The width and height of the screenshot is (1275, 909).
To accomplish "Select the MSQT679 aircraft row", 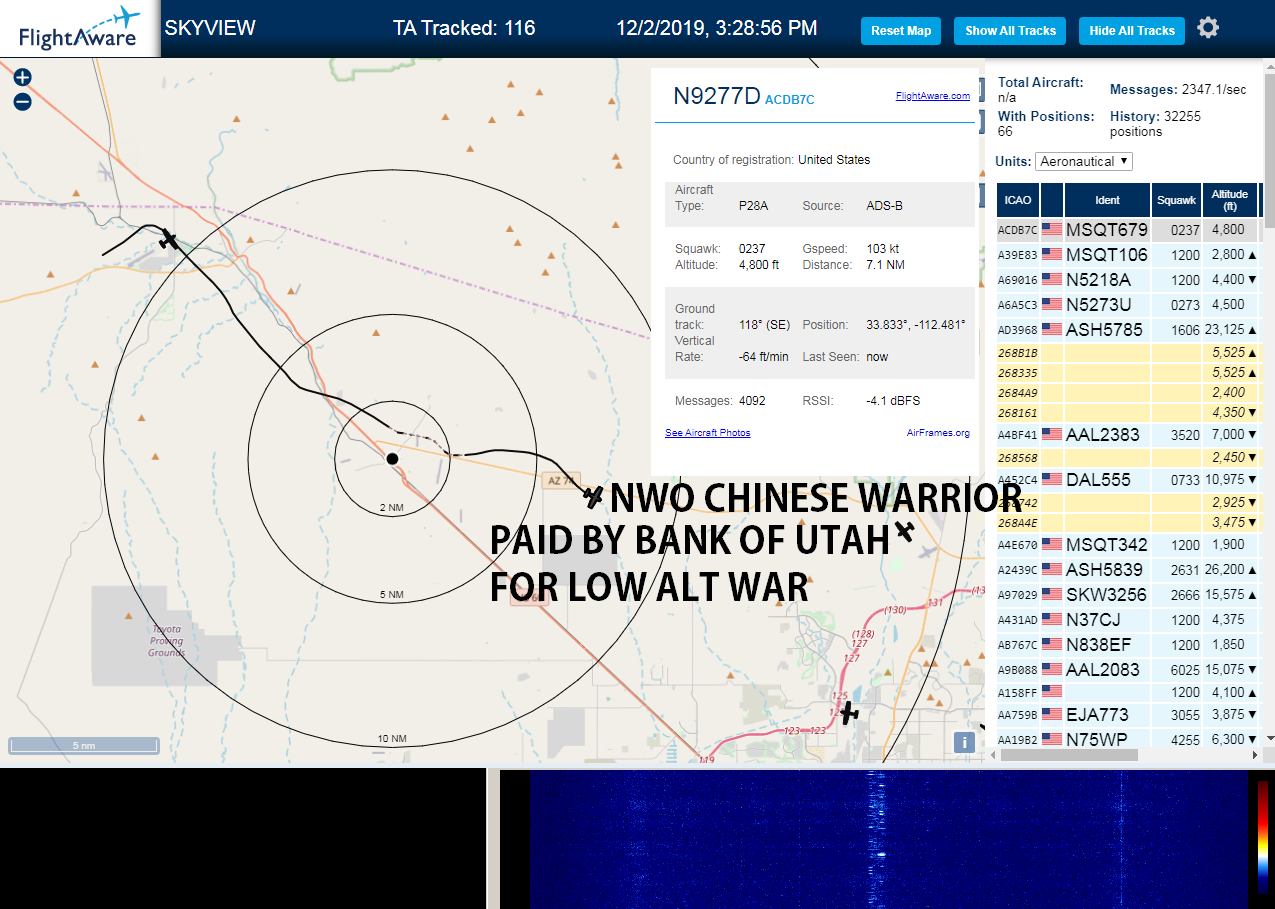I will pyautogui.click(x=1128, y=230).
